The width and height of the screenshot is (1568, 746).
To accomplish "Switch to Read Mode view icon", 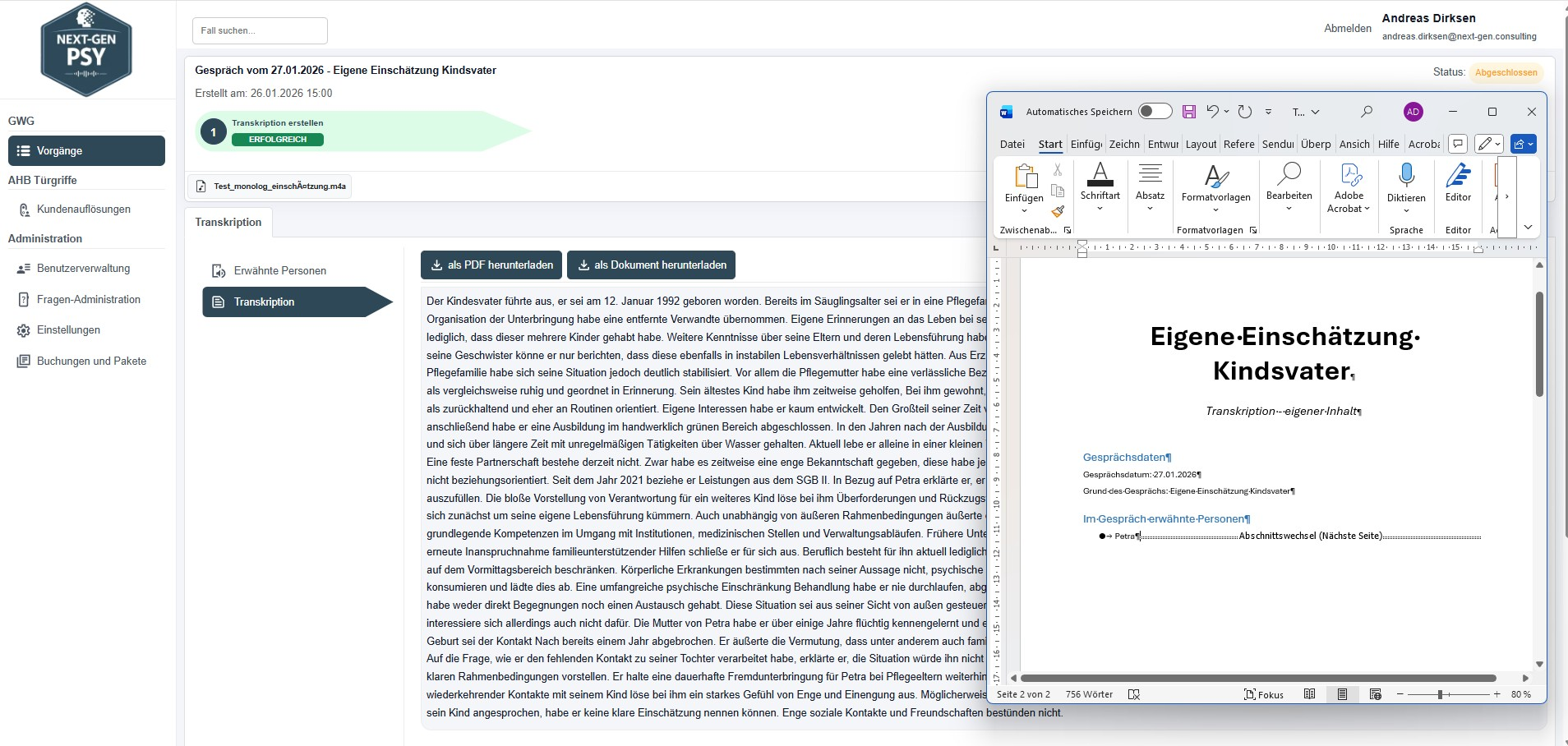I will pos(1310,694).
